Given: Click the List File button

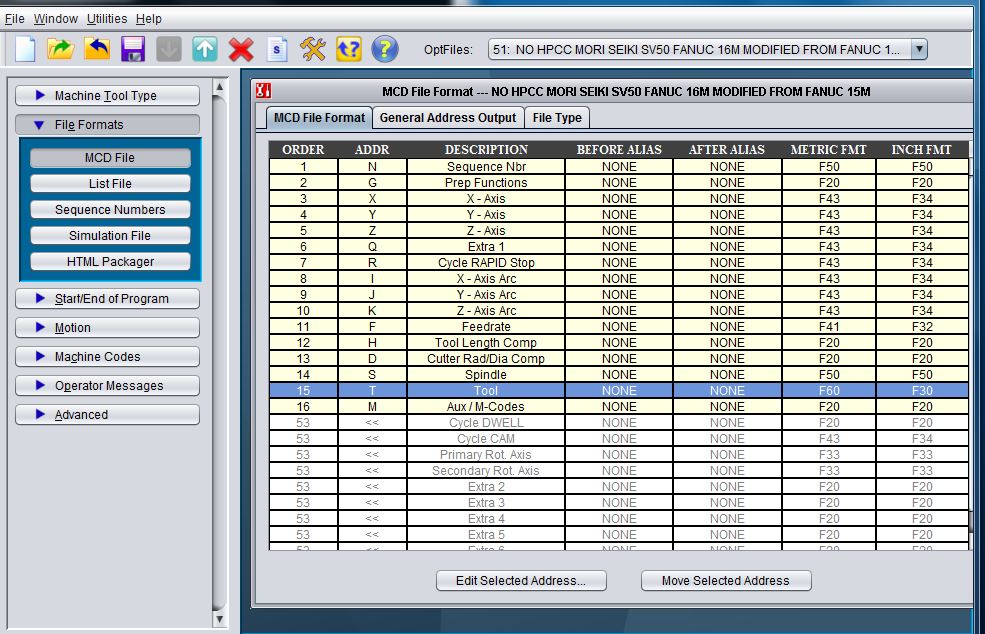Looking at the screenshot, I should point(110,183).
